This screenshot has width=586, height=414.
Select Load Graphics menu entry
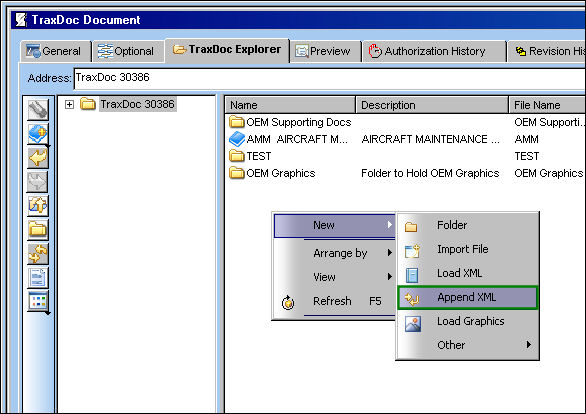pyautogui.click(x=467, y=321)
